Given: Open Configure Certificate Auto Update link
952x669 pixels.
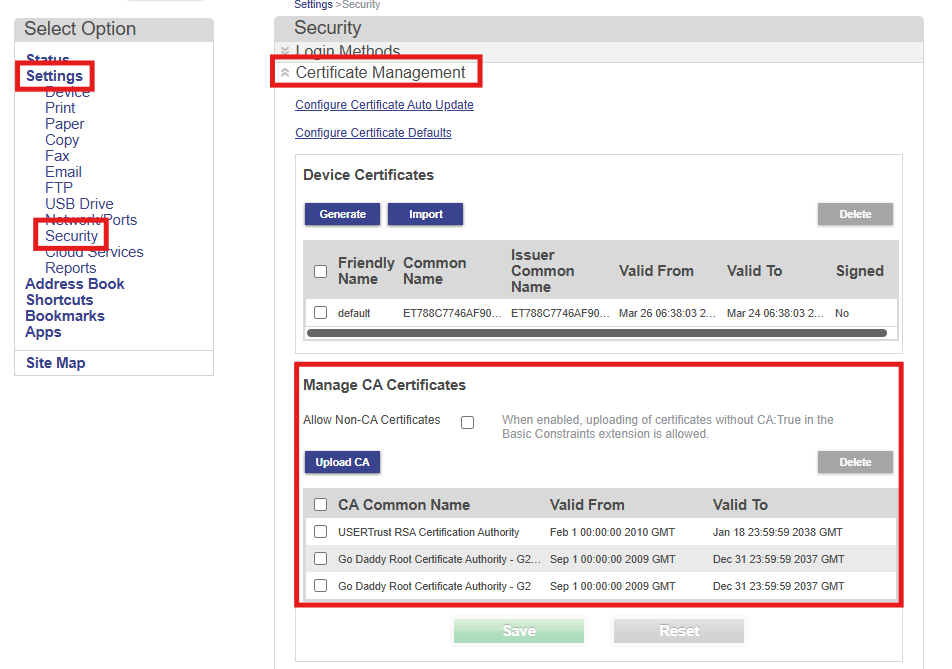Looking at the screenshot, I should [384, 105].
